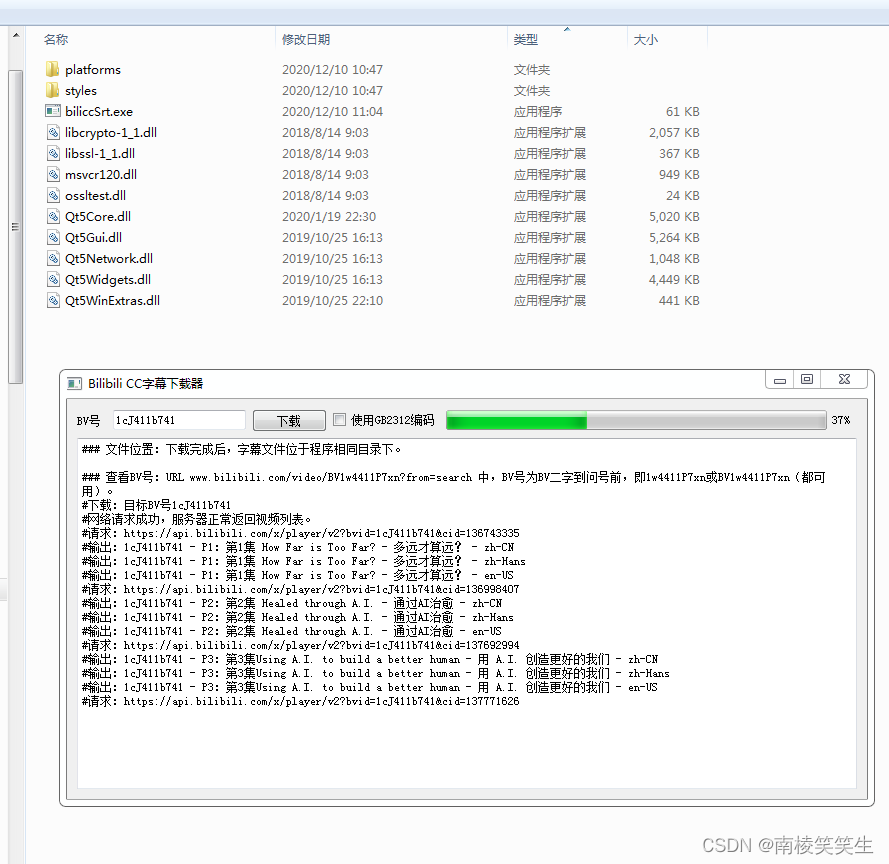
Task: Click the ossltest.dll file icon
Action: [x=53, y=195]
